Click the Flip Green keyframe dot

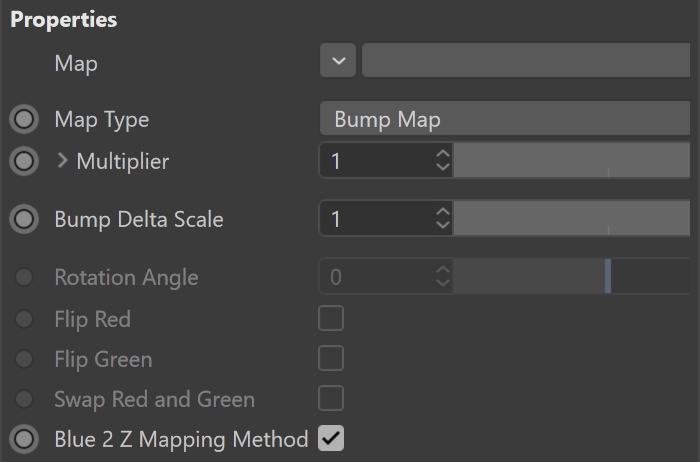(24, 359)
